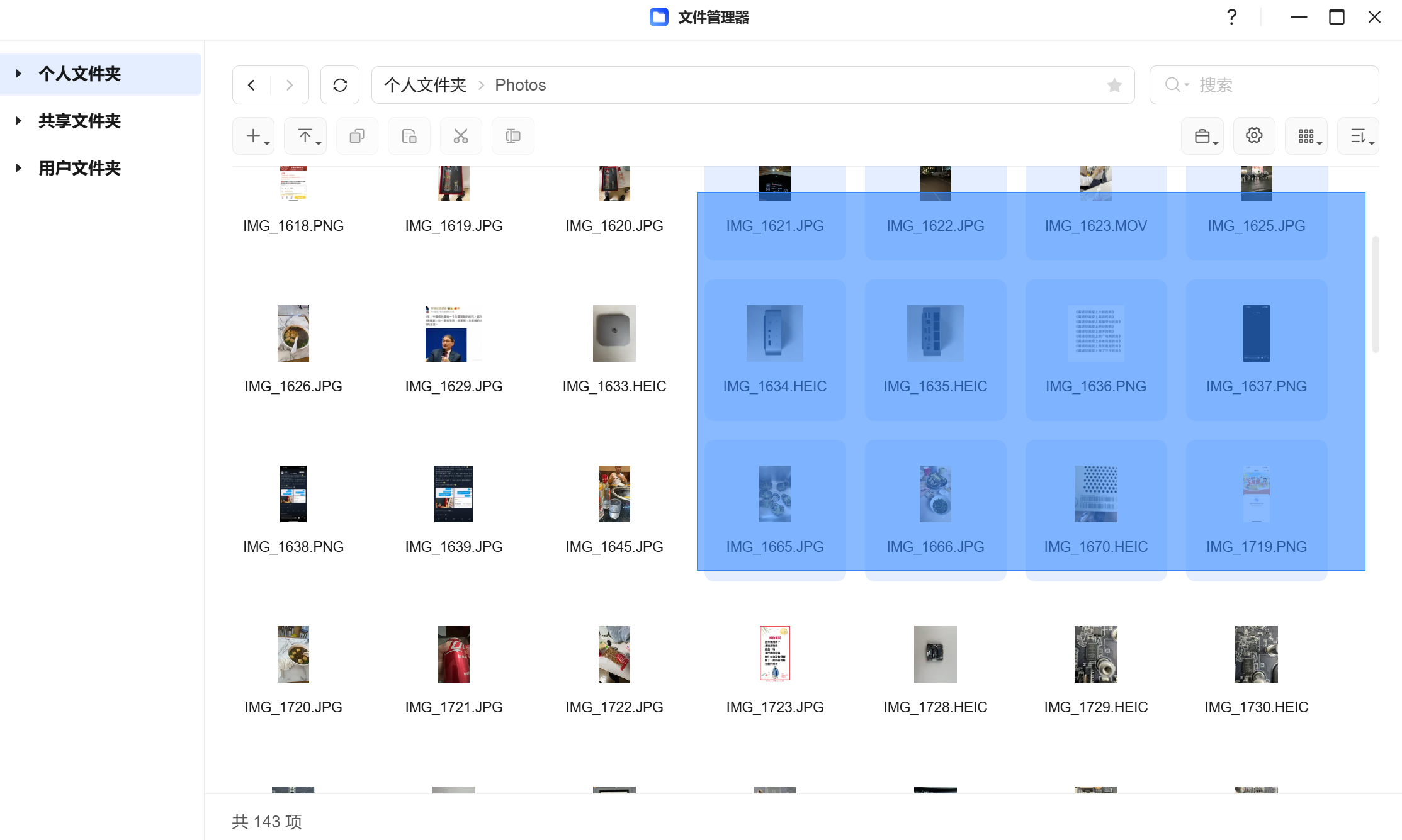This screenshot has width=1402, height=840.
Task: Click 个人文件夹 breadcrumb in path bar
Action: [425, 85]
